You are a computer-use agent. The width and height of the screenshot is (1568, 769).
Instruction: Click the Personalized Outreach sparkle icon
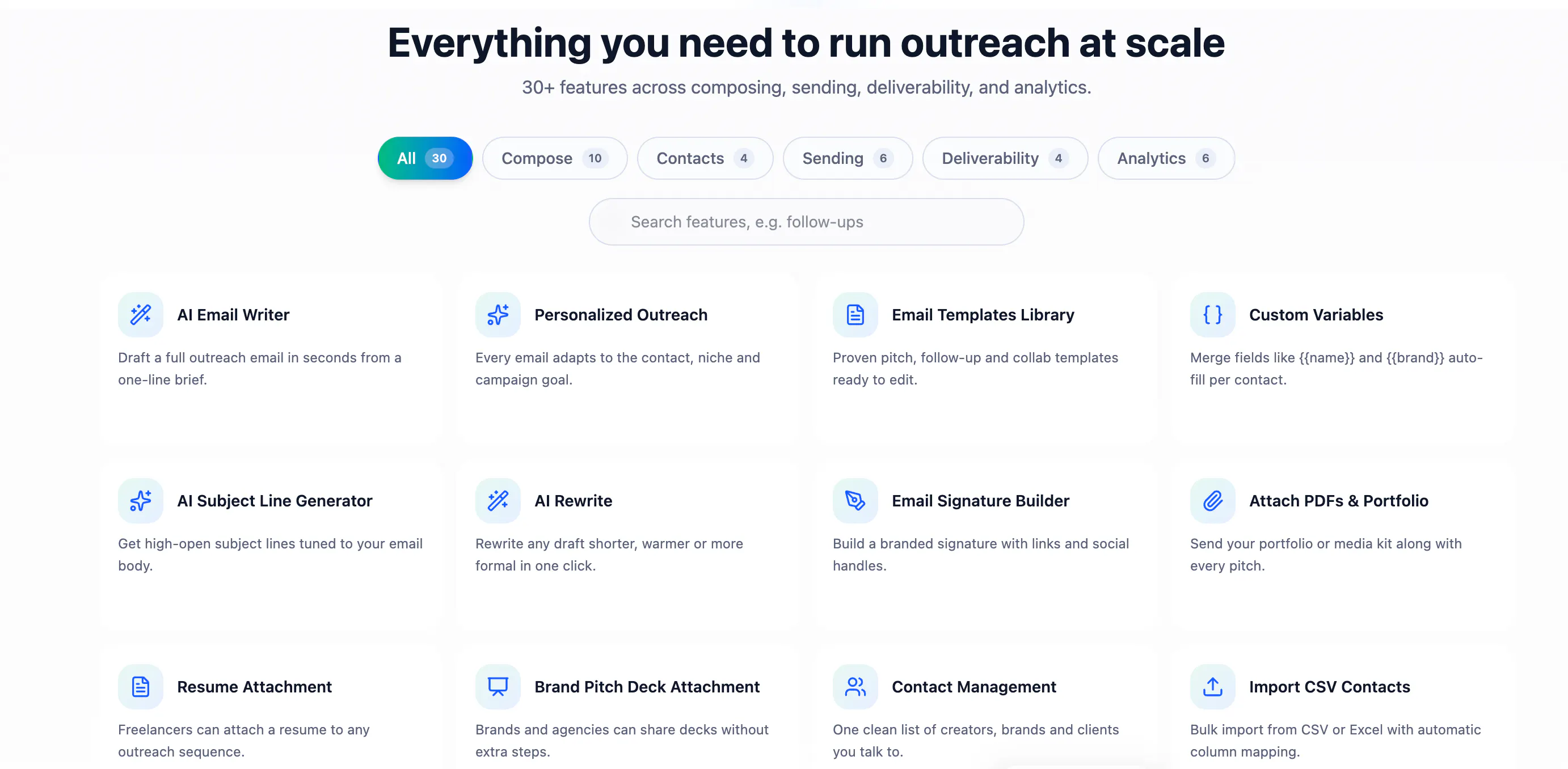pos(498,315)
